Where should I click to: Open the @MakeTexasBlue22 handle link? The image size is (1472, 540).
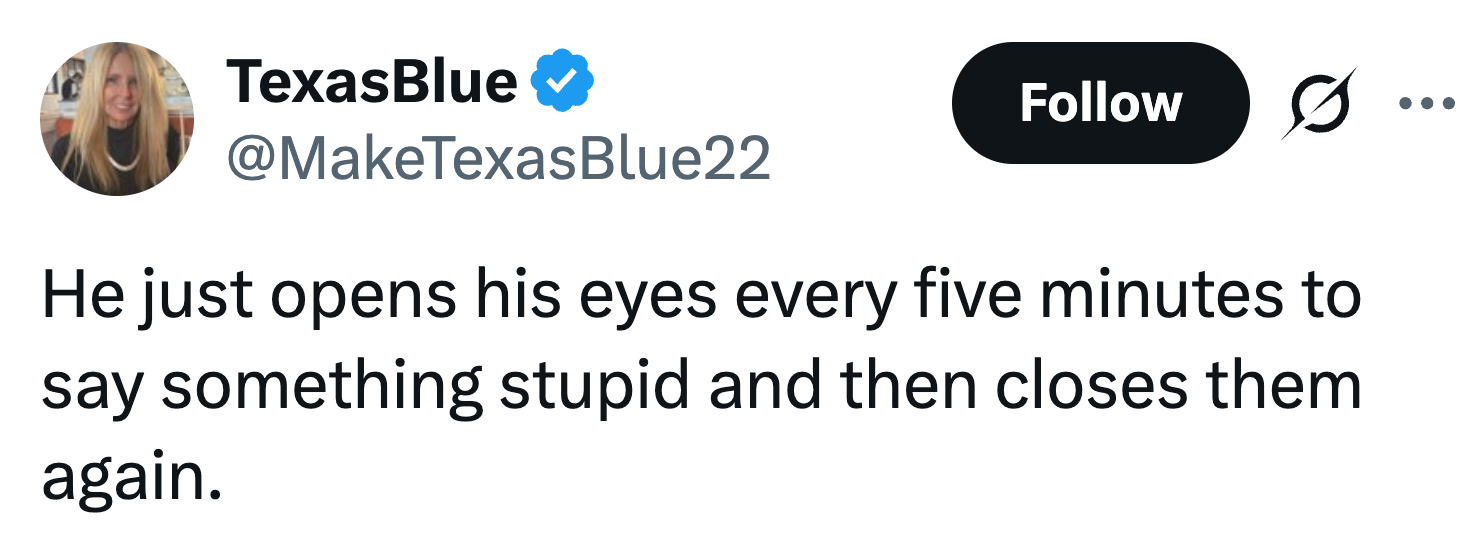coord(499,158)
